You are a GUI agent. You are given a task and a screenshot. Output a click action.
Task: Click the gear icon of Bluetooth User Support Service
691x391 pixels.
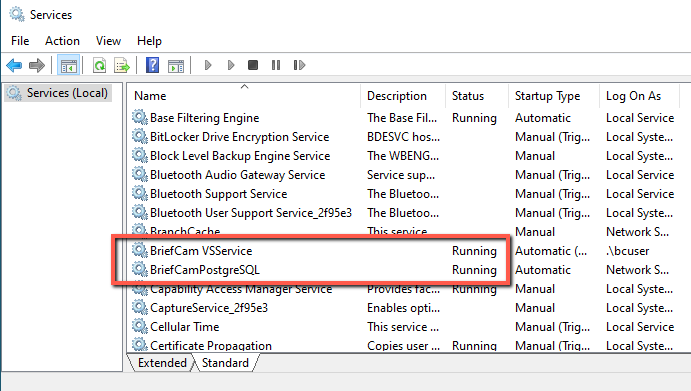pos(140,212)
